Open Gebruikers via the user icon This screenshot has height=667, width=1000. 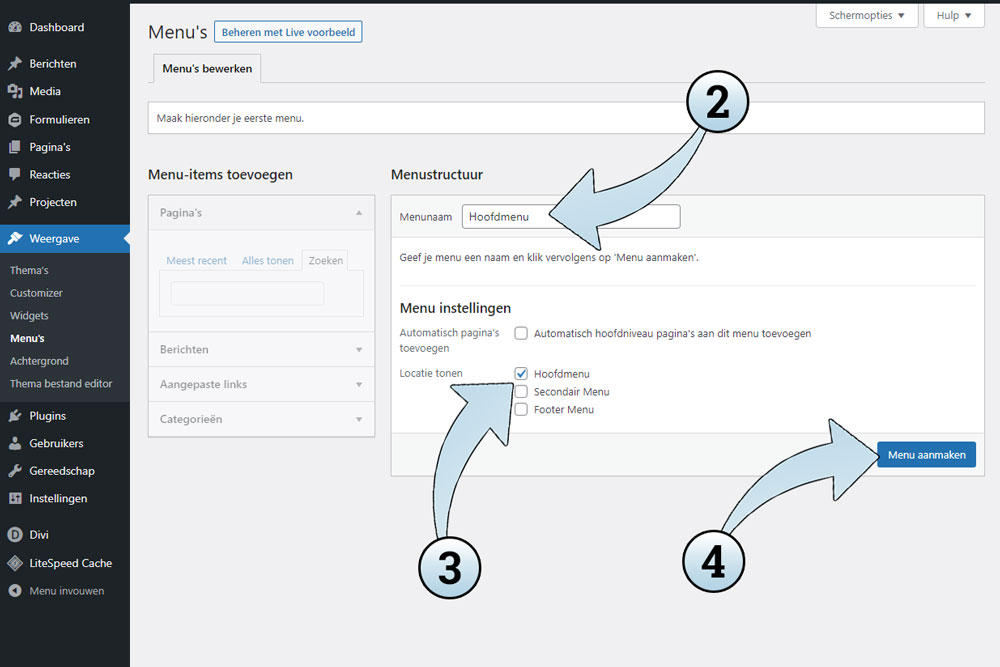15,443
